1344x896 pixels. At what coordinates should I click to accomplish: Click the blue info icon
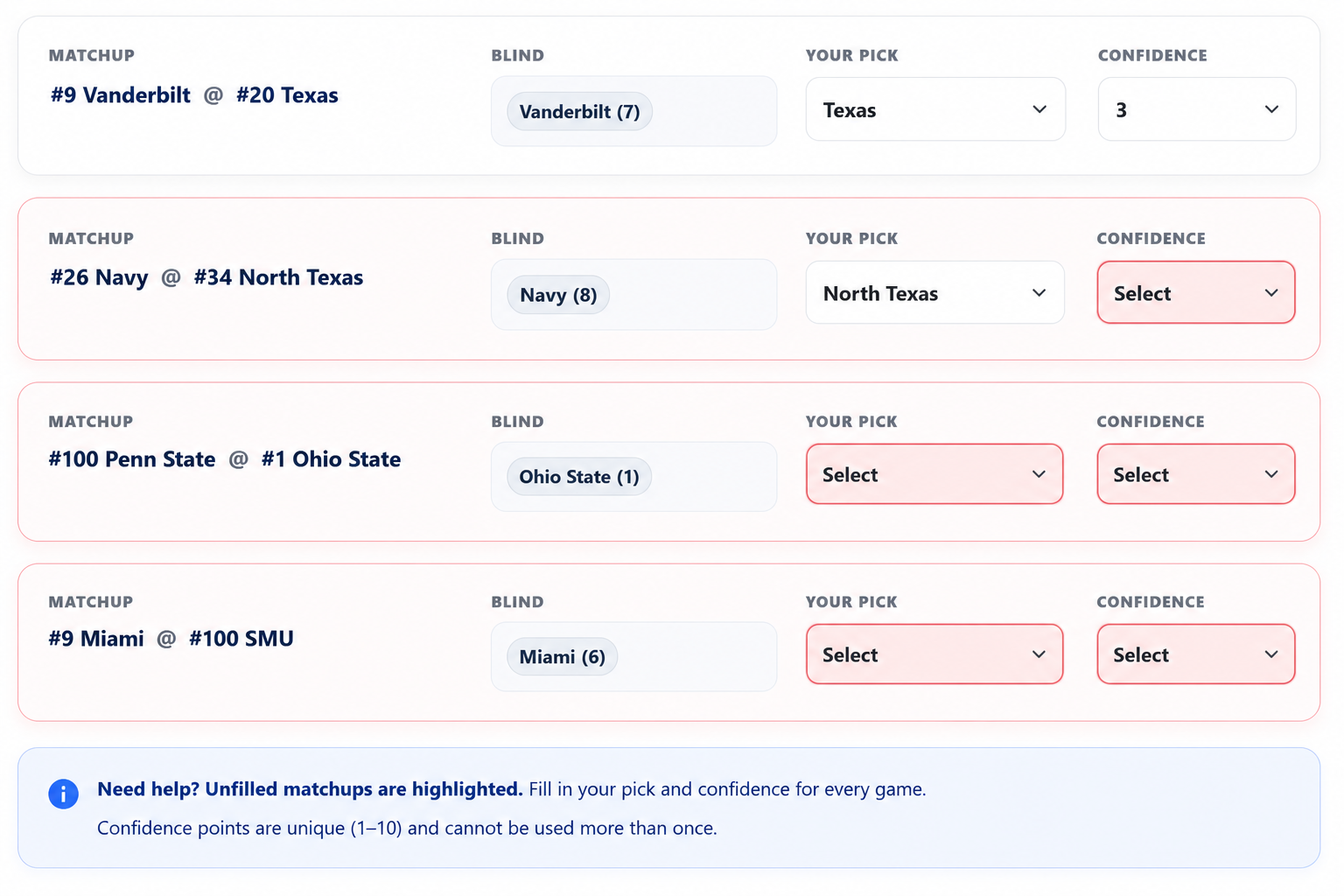coord(63,794)
